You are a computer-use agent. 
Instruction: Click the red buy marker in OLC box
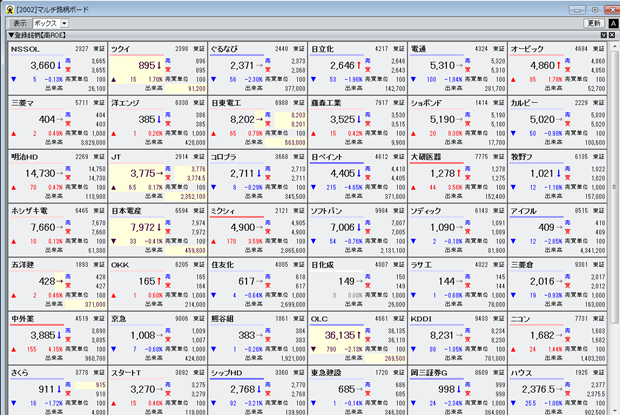(368, 340)
